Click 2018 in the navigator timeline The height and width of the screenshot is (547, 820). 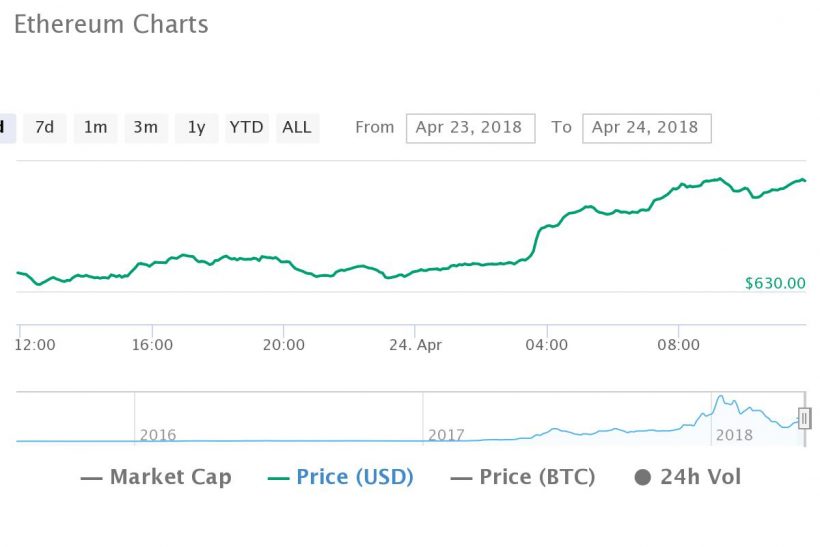tap(734, 435)
